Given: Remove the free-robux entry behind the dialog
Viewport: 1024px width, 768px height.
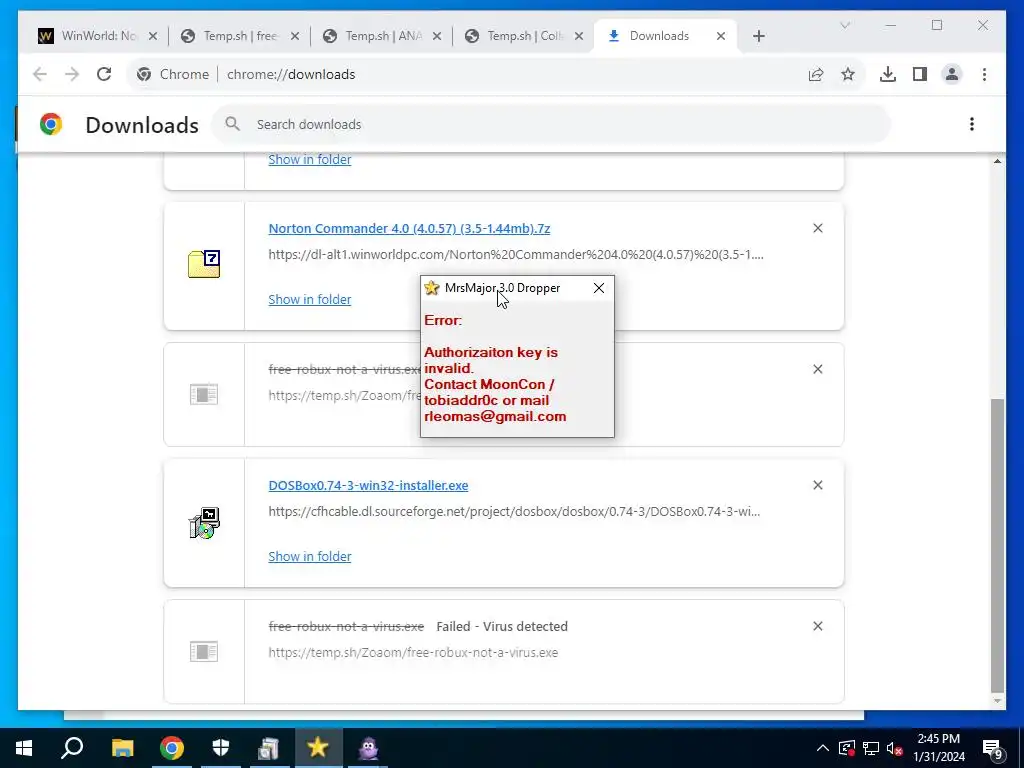Looking at the screenshot, I should (x=818, y=369).
